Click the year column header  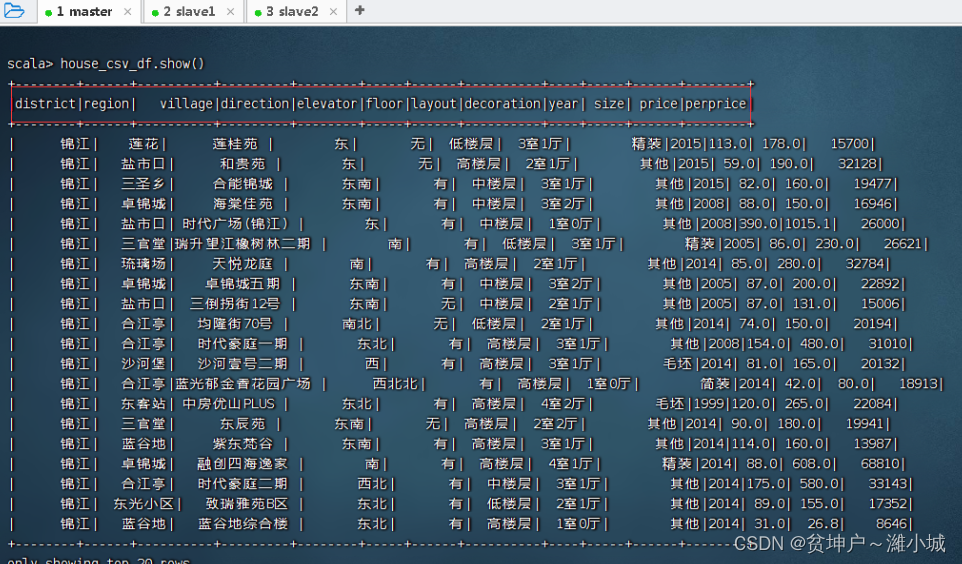pyautogui.click(x=563, y=104)
